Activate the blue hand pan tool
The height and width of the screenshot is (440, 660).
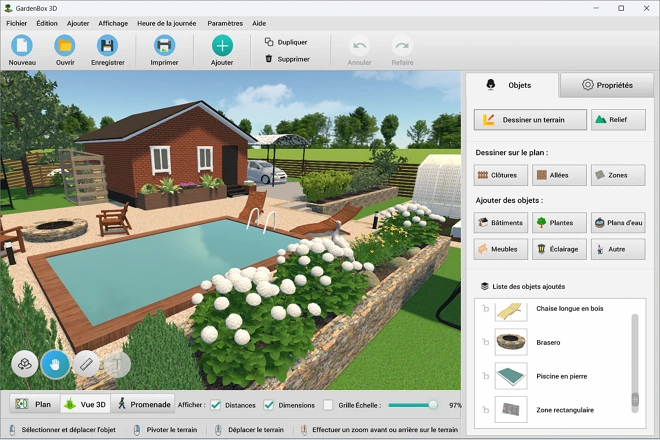pyautogui.click(x=55, y=364)
